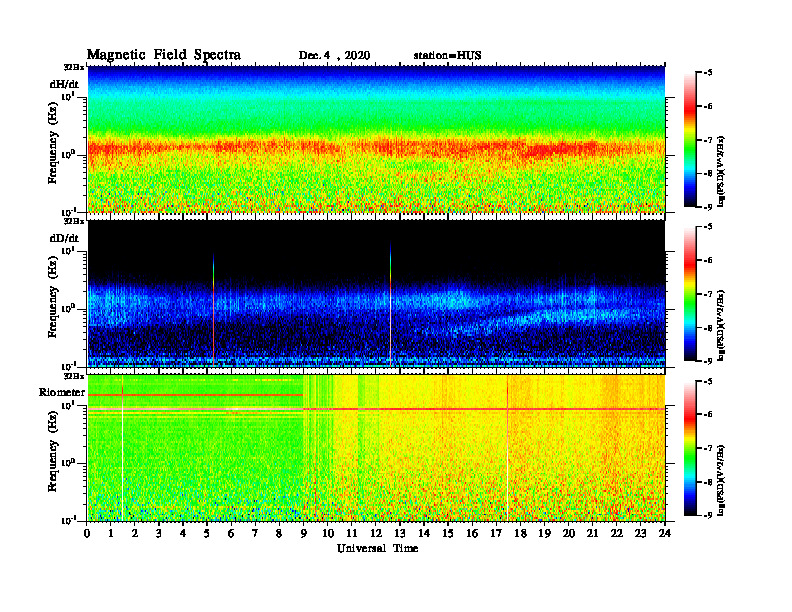Click hour tick label "4" on time axis

click(x=183, y=534)
